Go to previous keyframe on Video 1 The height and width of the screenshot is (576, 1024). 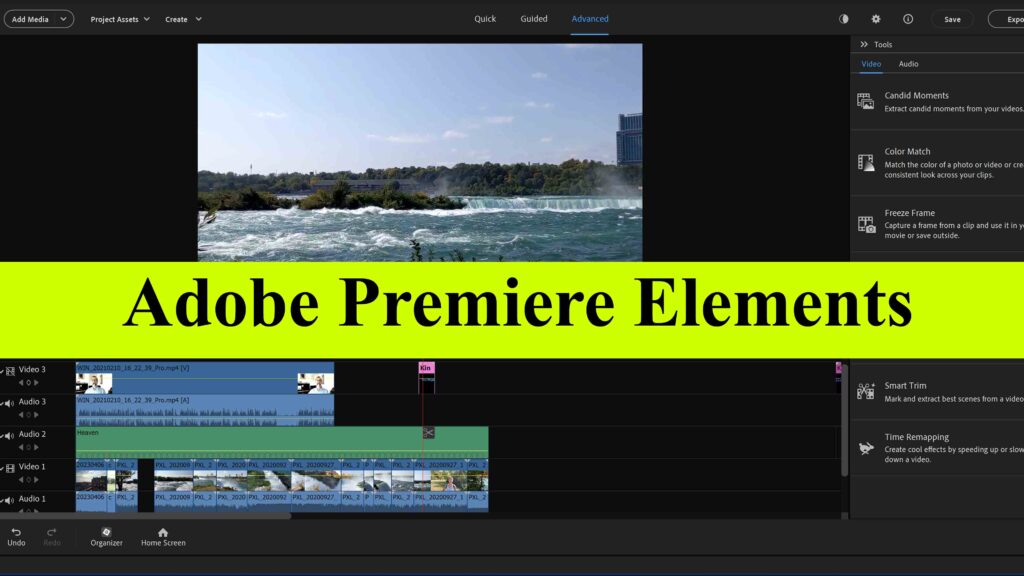coord(21,480)
